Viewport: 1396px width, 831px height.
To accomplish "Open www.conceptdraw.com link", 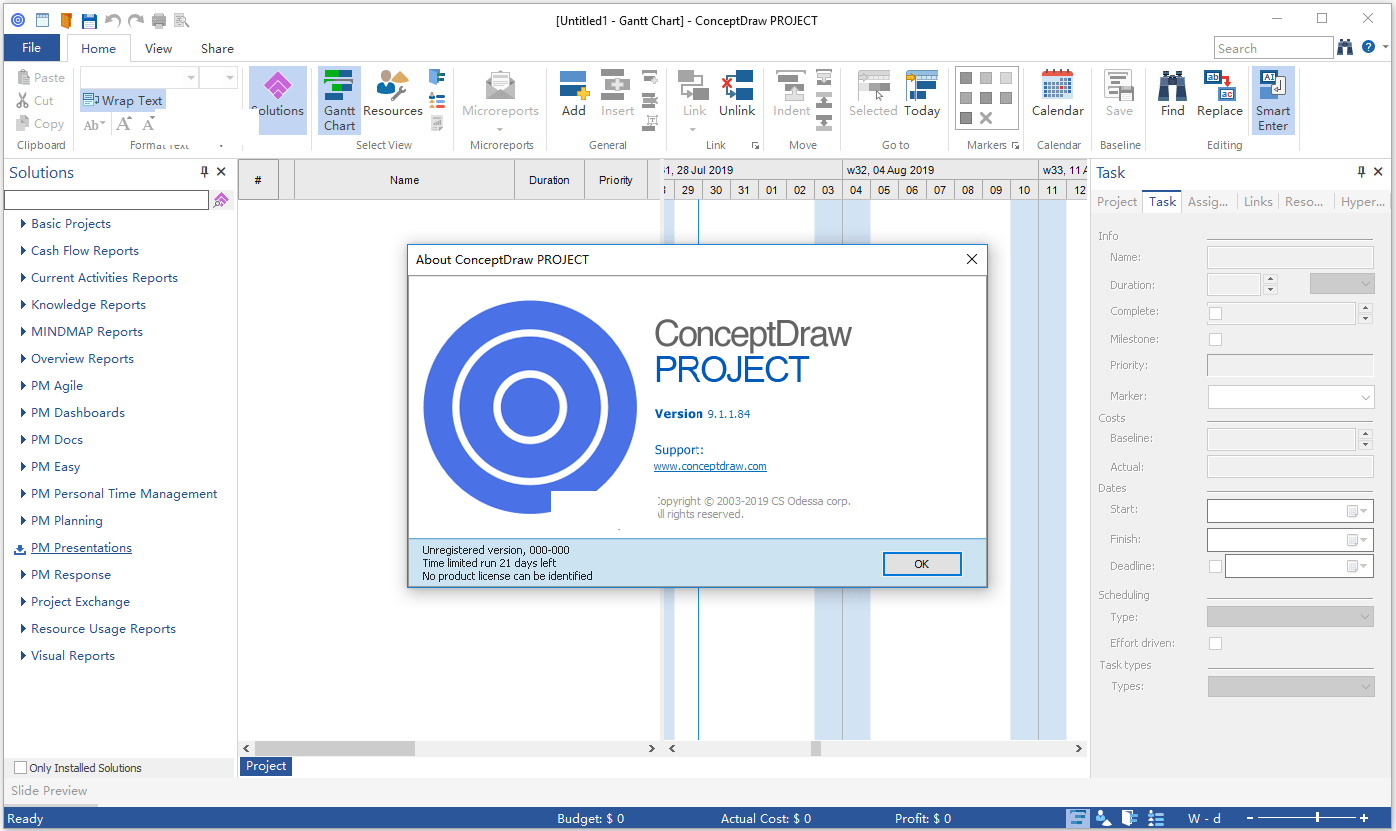I will [710, 466].
